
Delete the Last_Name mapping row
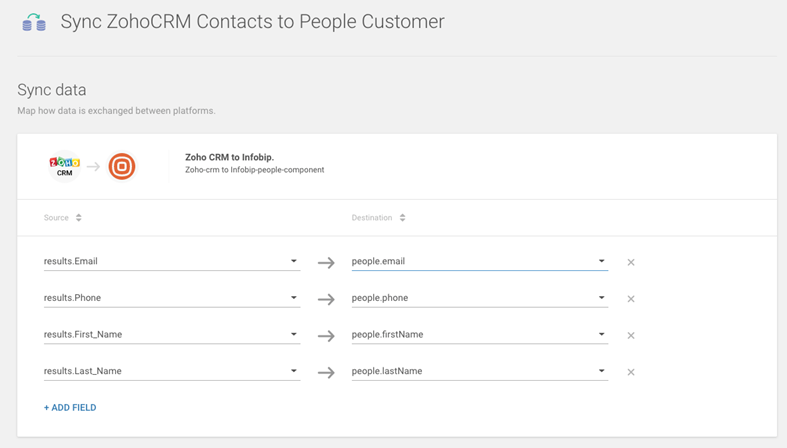coord(631,372)
